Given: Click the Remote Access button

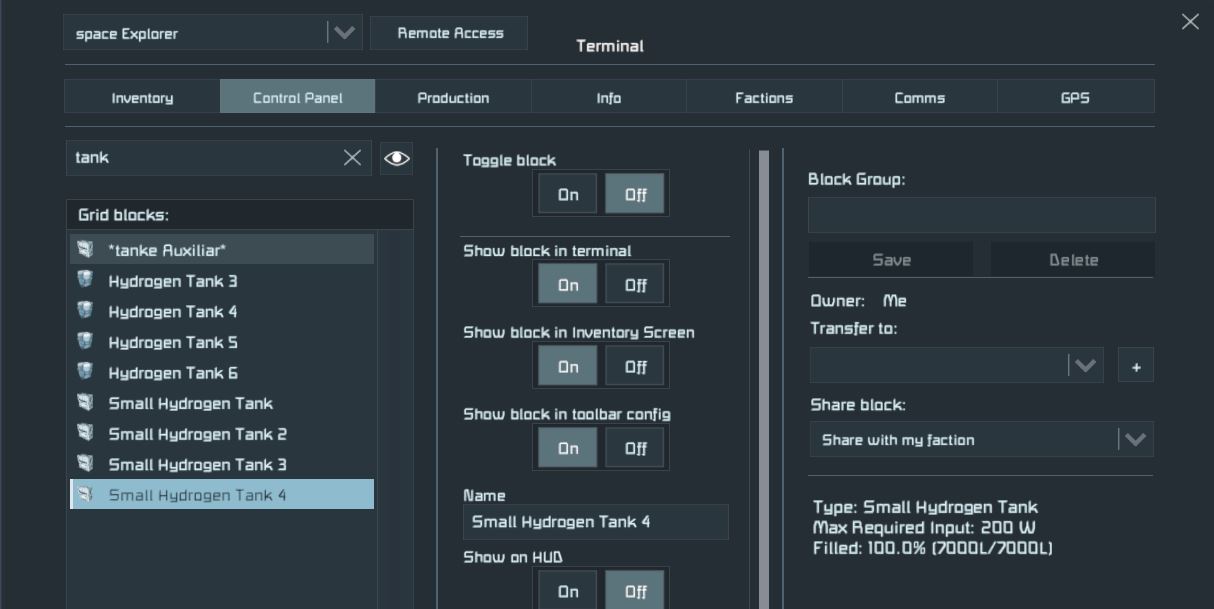Looking at the screenshot, I should [450, 33].
